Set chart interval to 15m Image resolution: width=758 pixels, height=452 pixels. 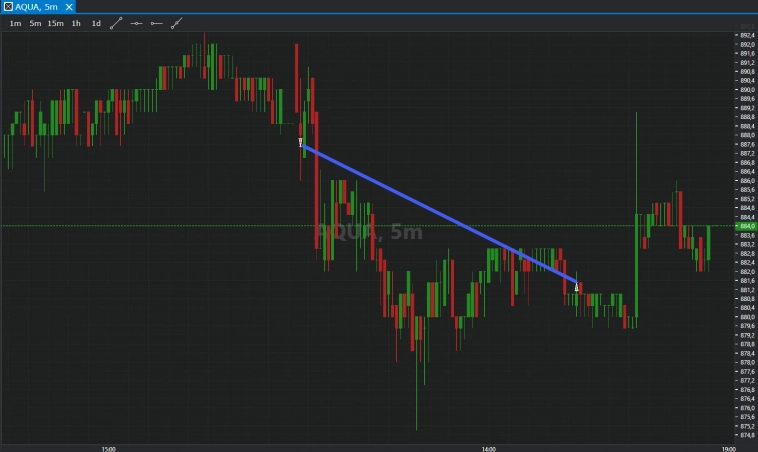tap(56, 23)
